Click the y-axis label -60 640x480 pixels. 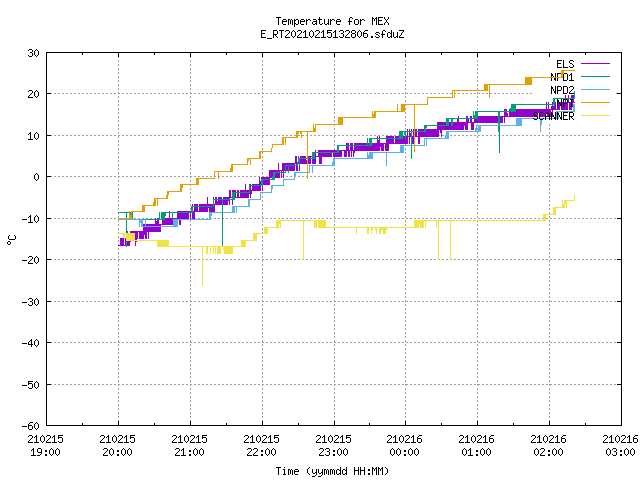[x=31, y=426]
